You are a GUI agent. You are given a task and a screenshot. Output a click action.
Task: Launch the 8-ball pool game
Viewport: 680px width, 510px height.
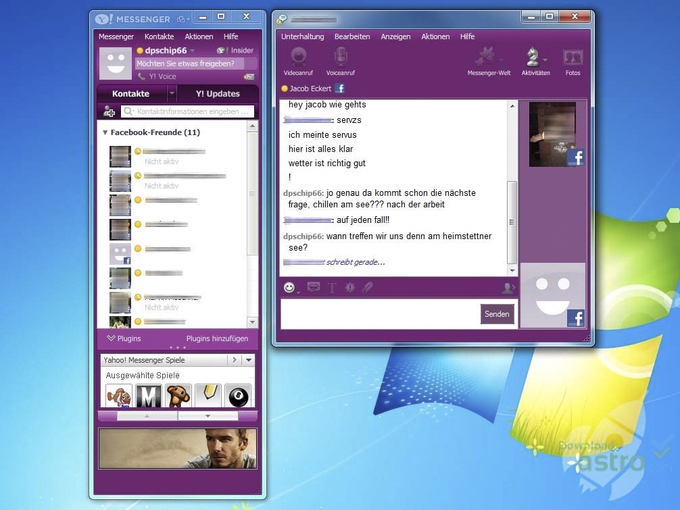click(238, 395)
